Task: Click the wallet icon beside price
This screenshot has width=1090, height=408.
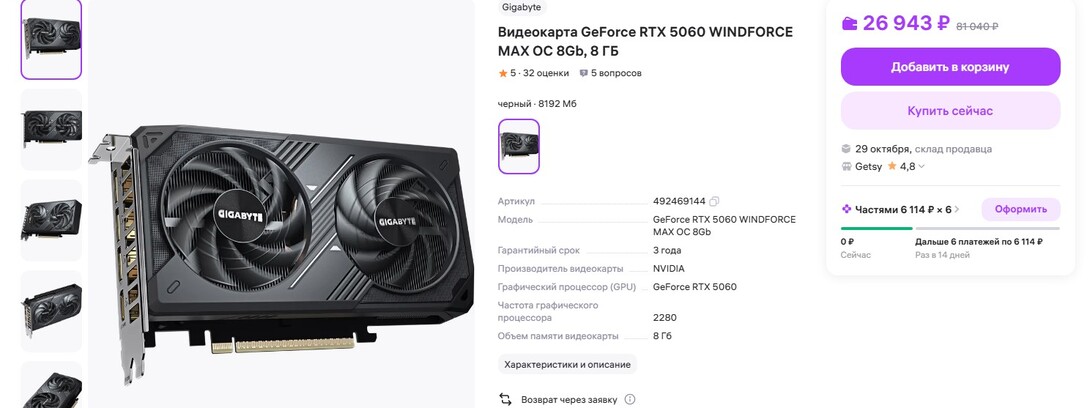Action: click(x=849, y=24)
